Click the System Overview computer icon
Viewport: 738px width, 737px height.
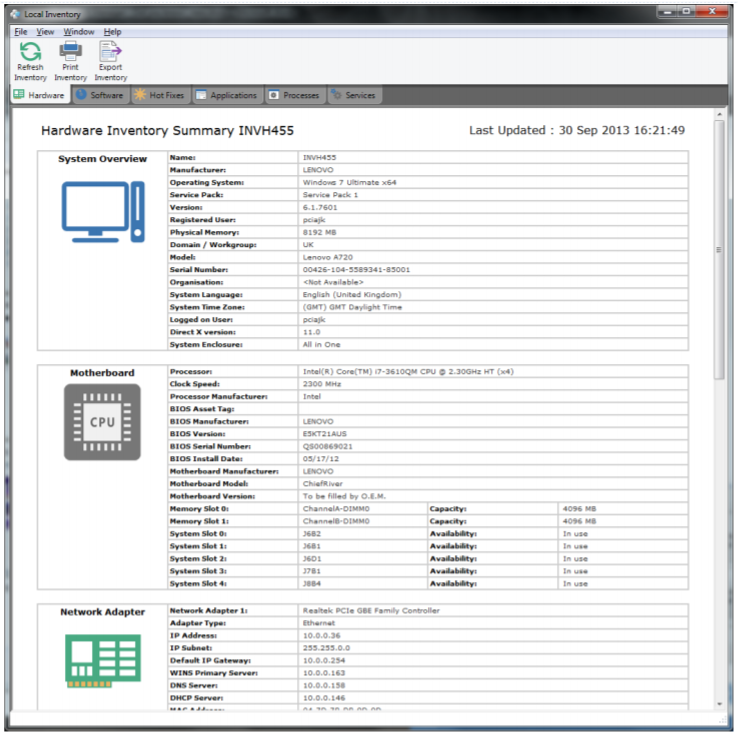pyautogui.click(x=102, y=211)
